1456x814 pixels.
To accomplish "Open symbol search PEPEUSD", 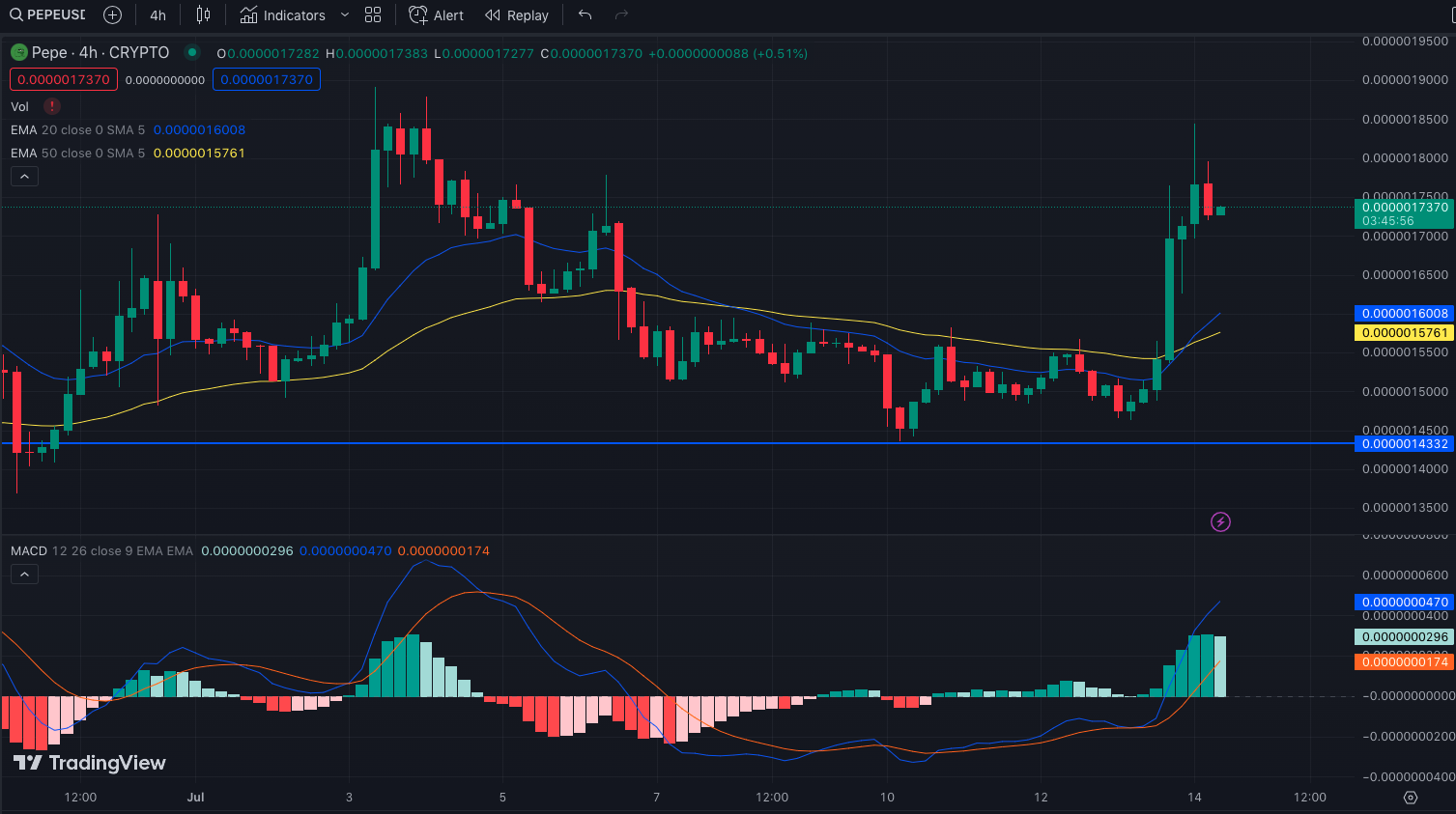I will pos(47,14).
